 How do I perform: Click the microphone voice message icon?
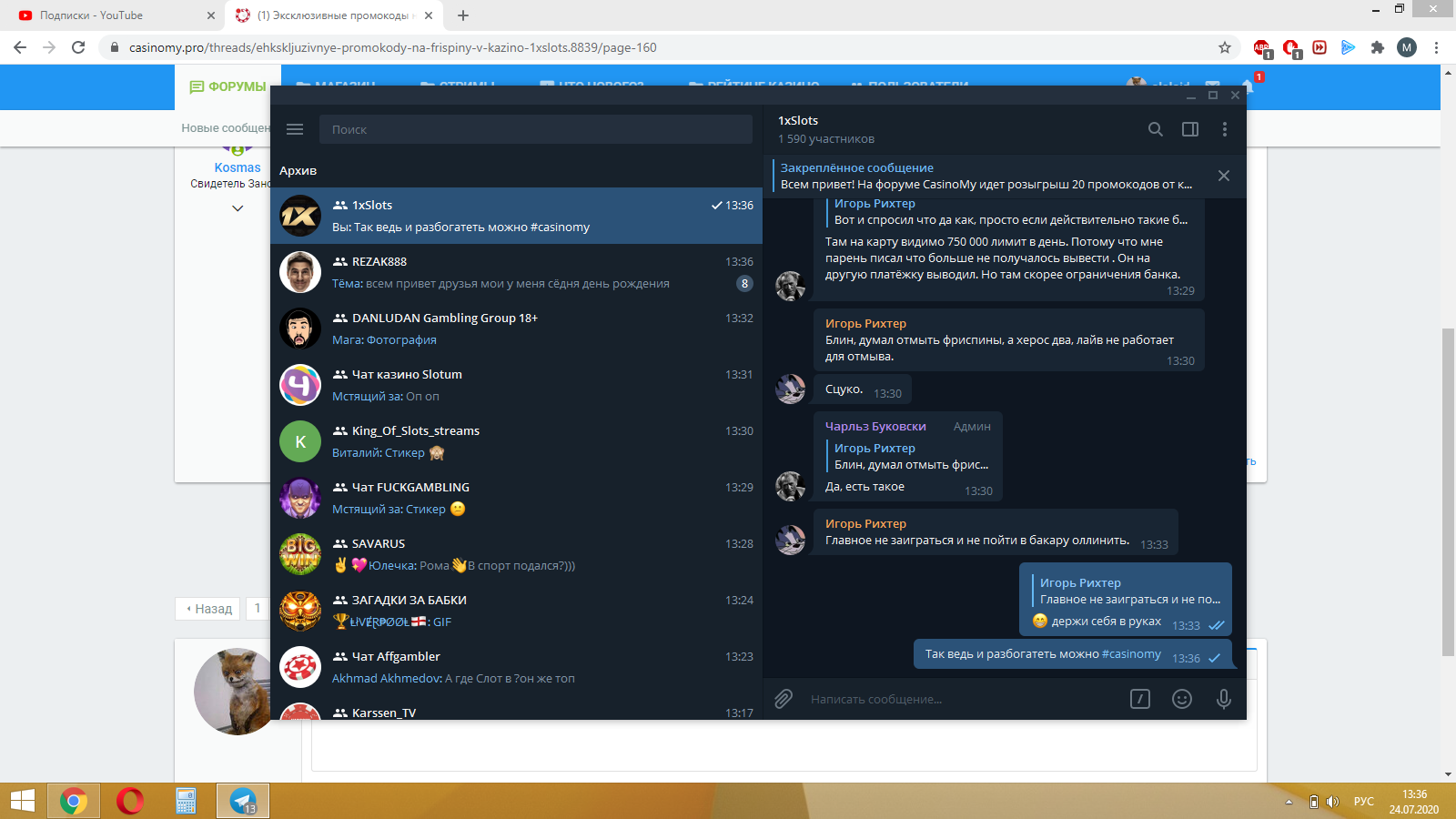coord(1224,699)
